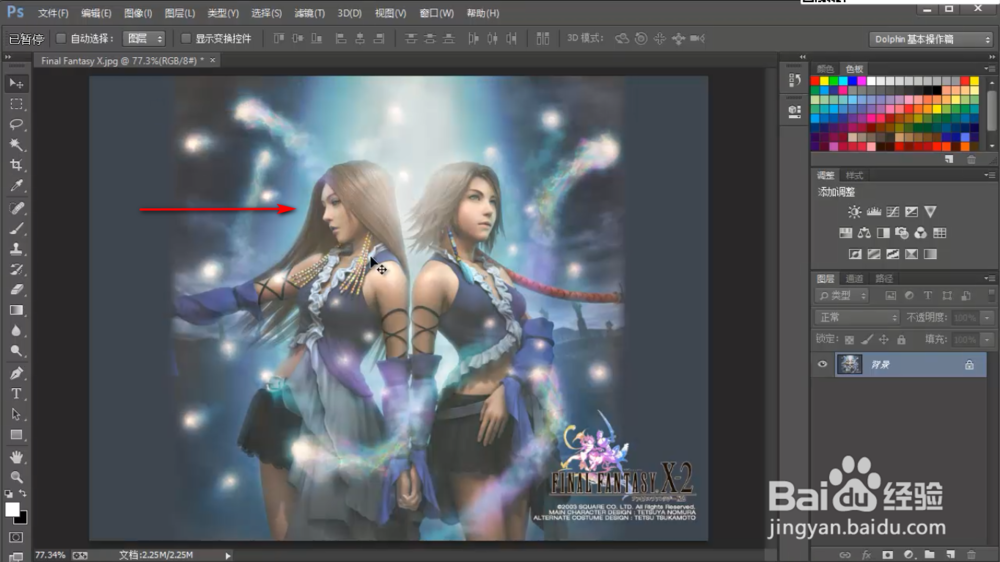Add a Color Balance adjustment
1000x562 pixels.
coord(864,233)
